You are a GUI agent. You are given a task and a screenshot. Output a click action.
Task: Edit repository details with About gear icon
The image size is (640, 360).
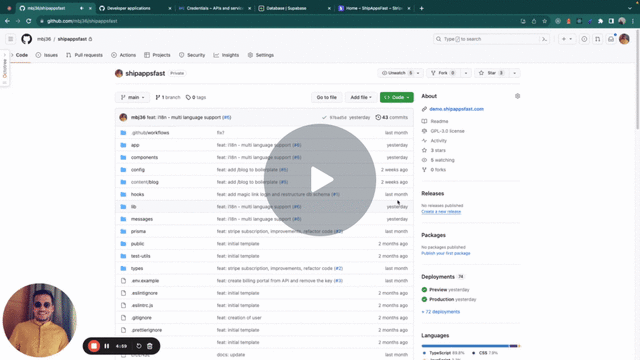[x=517, y=96]
